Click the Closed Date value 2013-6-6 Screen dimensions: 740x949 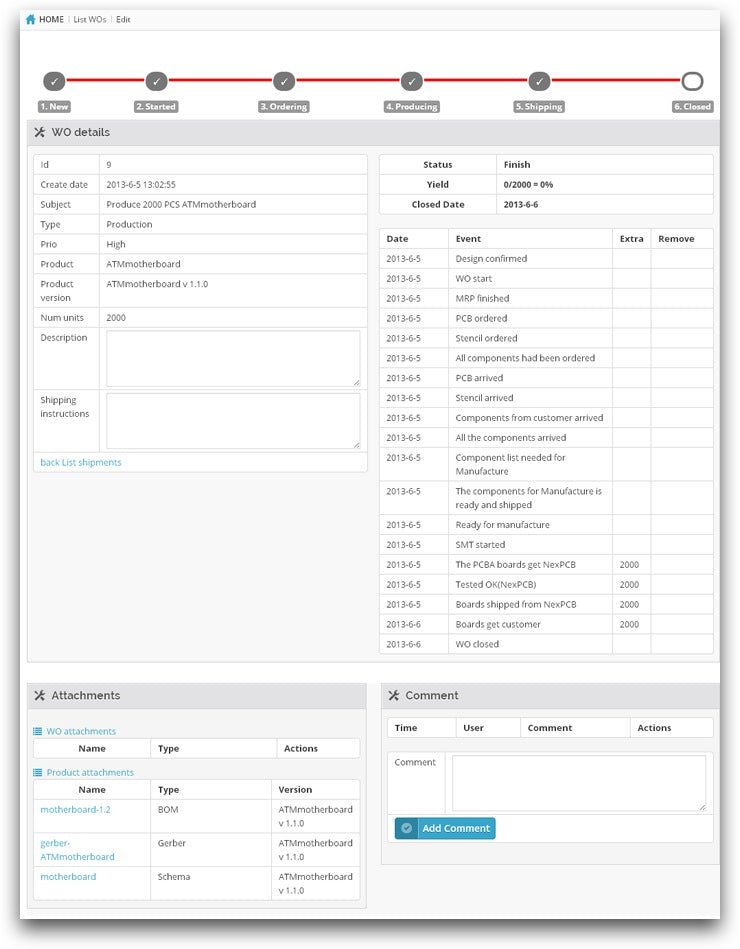click(521, 205)
